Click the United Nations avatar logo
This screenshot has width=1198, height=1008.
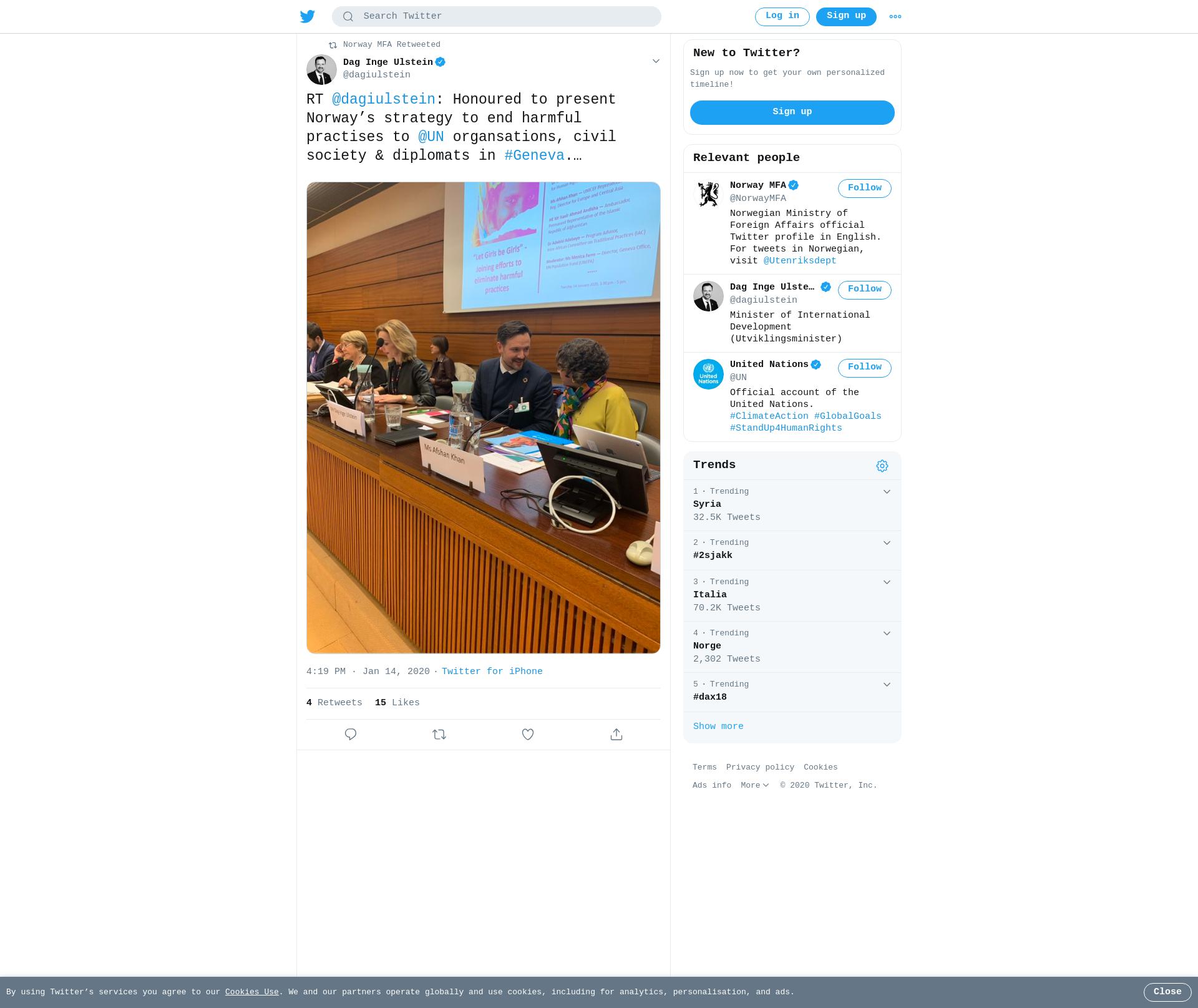[x=708, y=374]
